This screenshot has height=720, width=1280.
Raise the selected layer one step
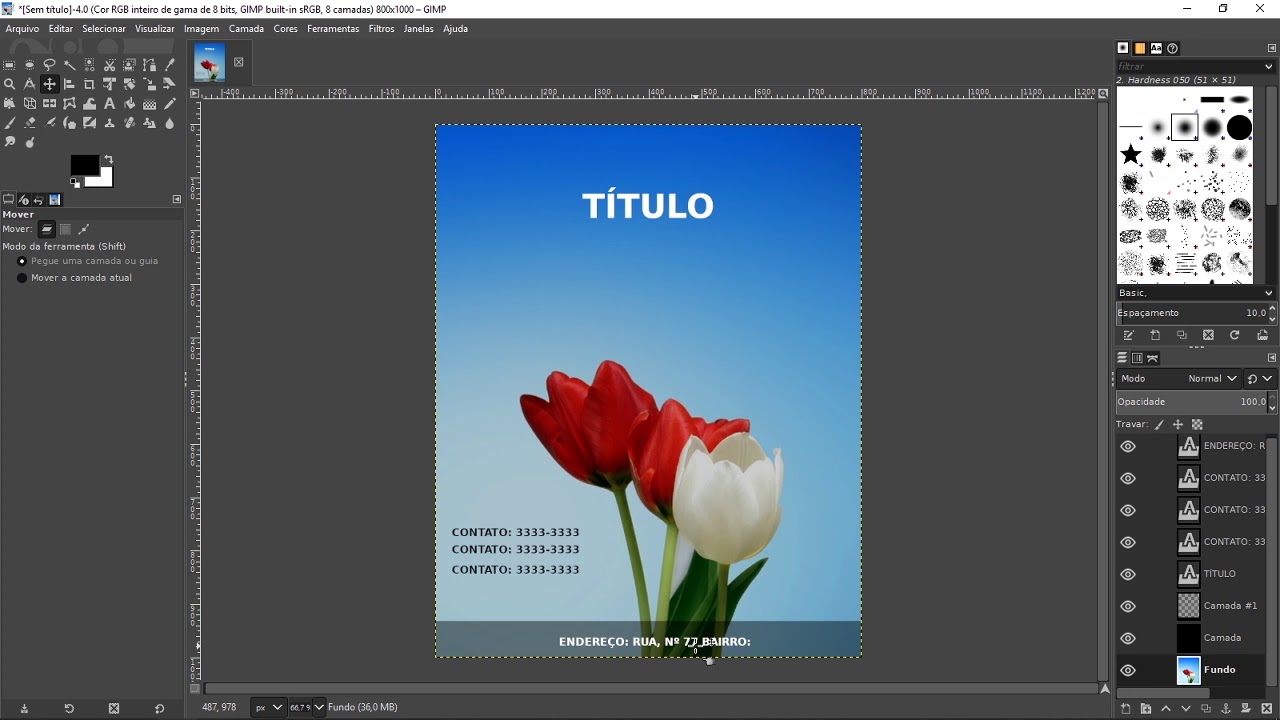(x=1166, y=709)
